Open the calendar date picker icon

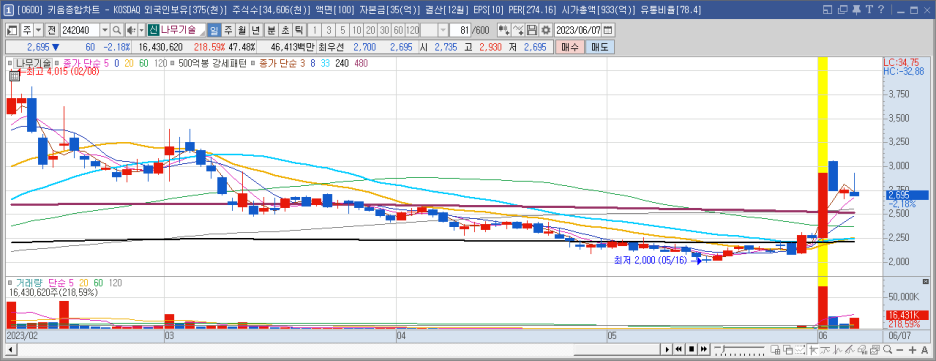(608, 30)
